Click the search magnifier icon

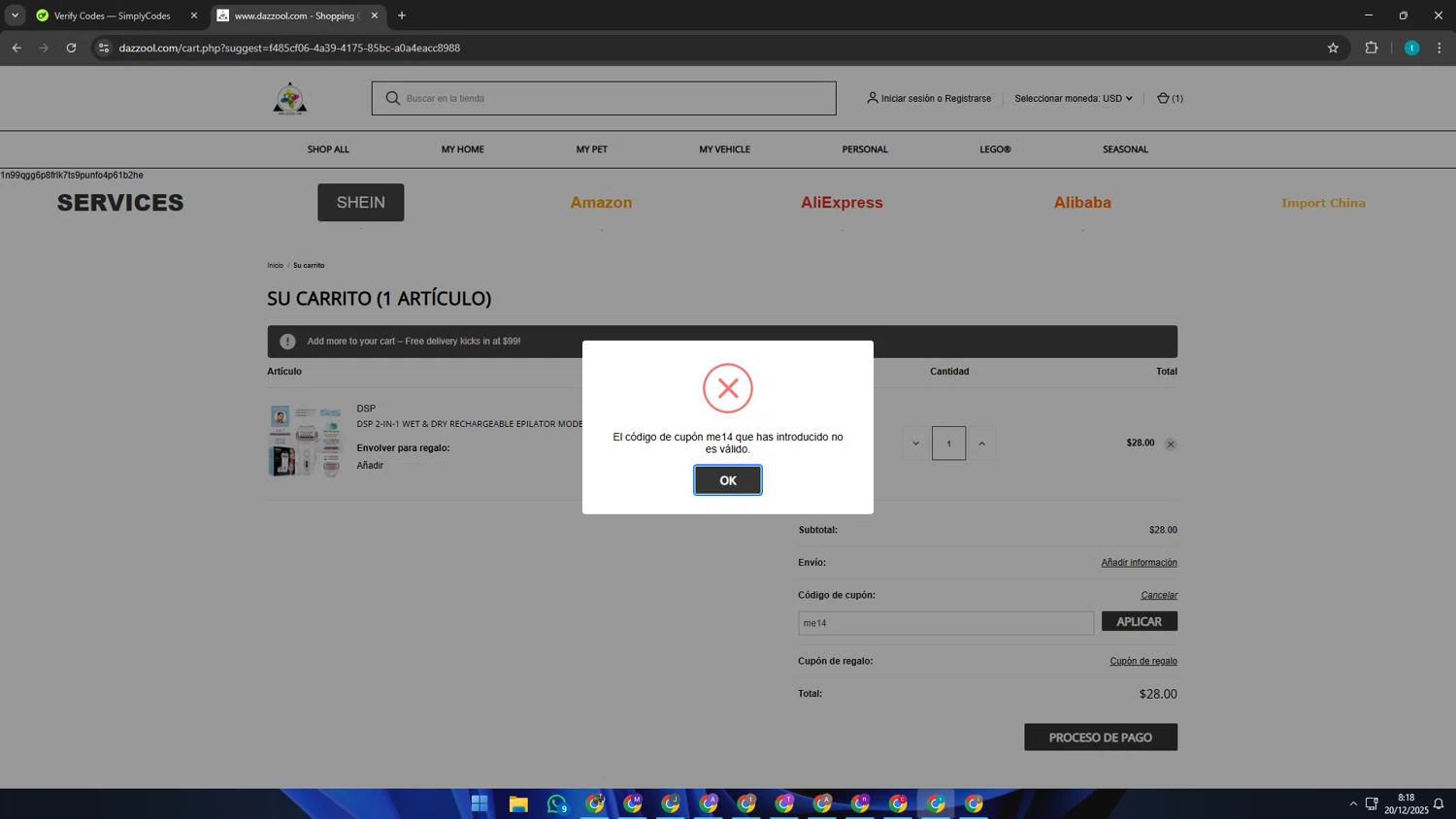pos(392,98)
